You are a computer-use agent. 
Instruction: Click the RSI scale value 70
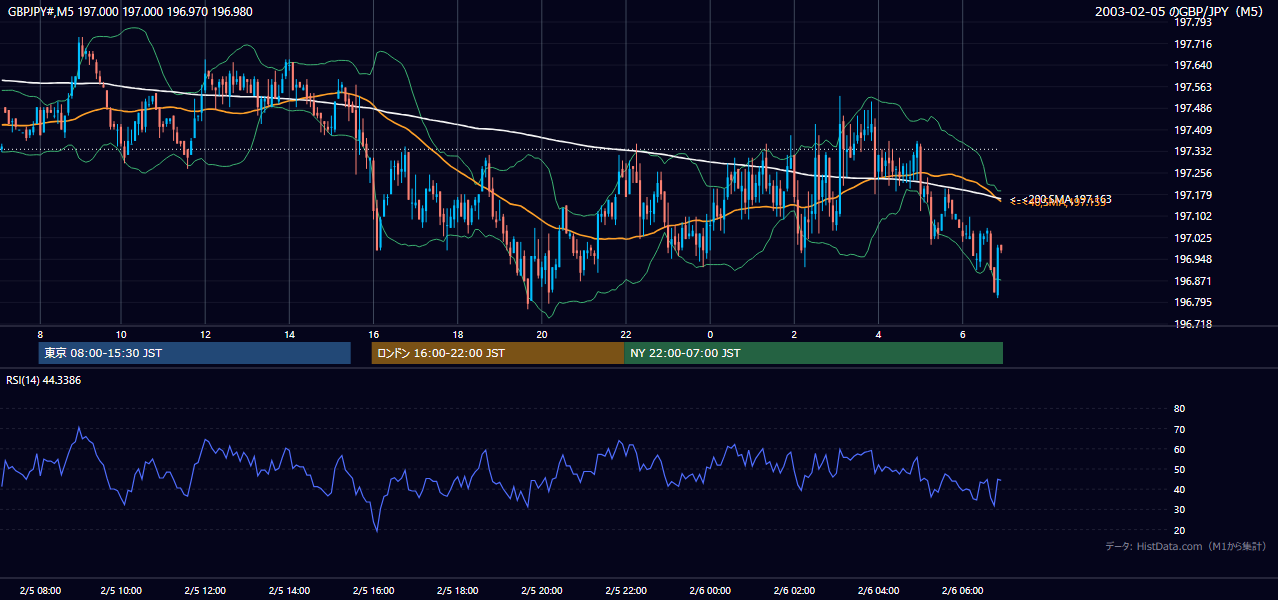coord(1179,429)
